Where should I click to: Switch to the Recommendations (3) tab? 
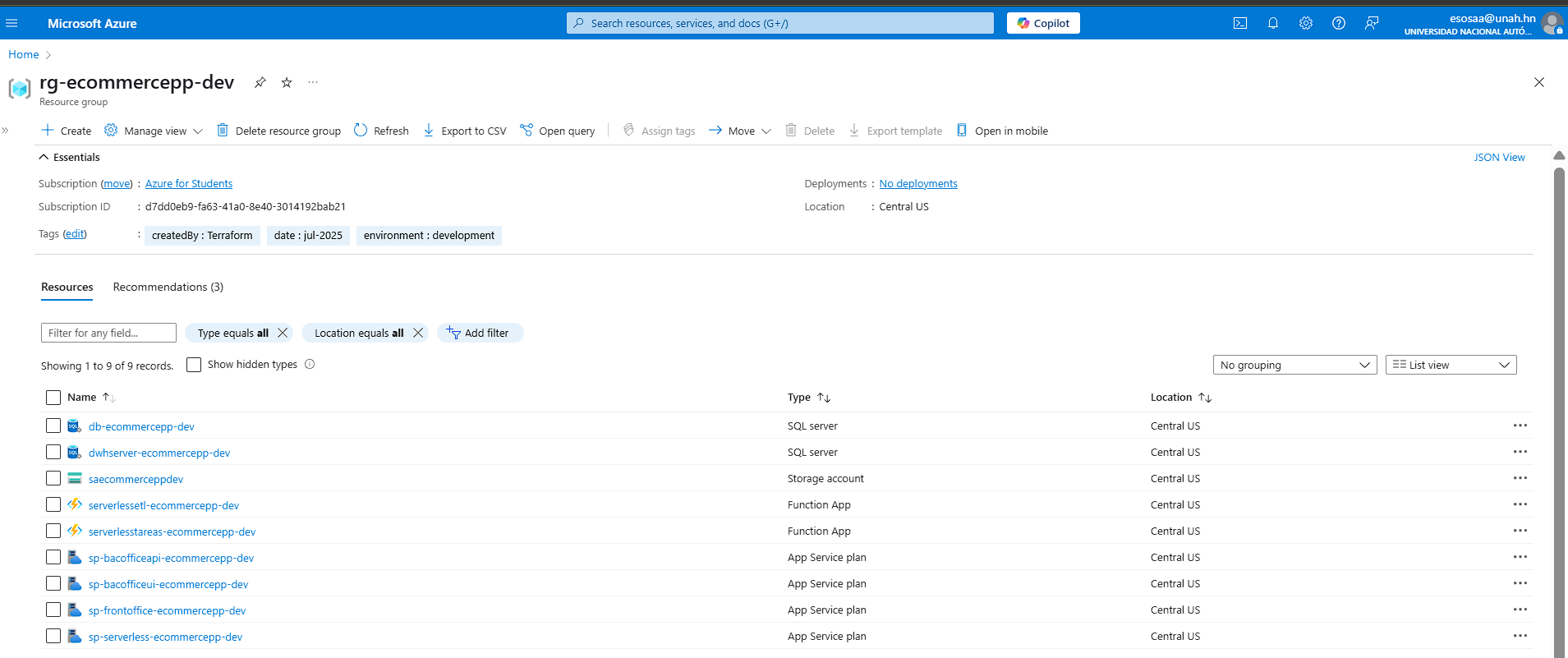pos(168,287)
